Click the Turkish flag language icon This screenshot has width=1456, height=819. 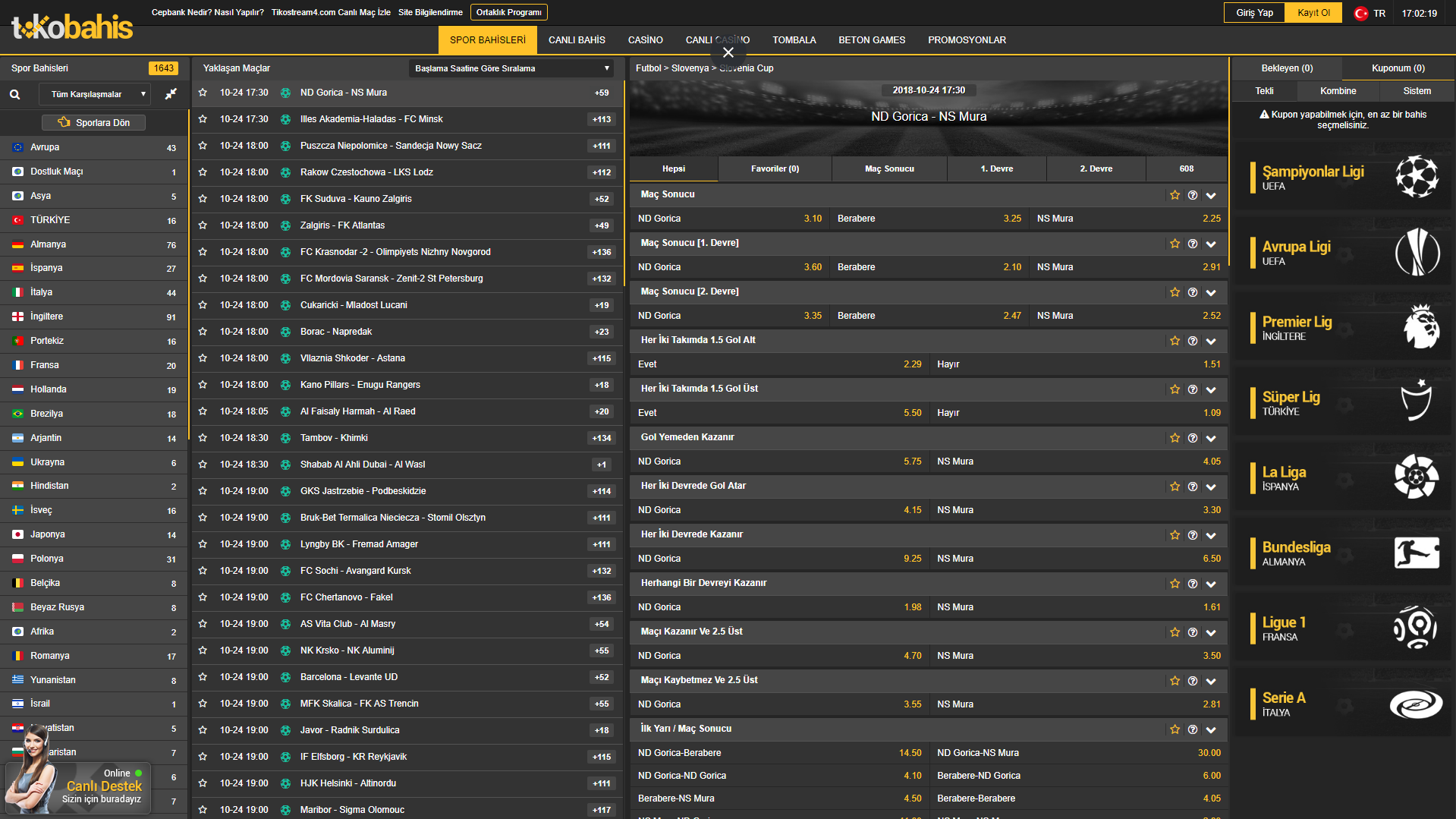click(1361, 13)
